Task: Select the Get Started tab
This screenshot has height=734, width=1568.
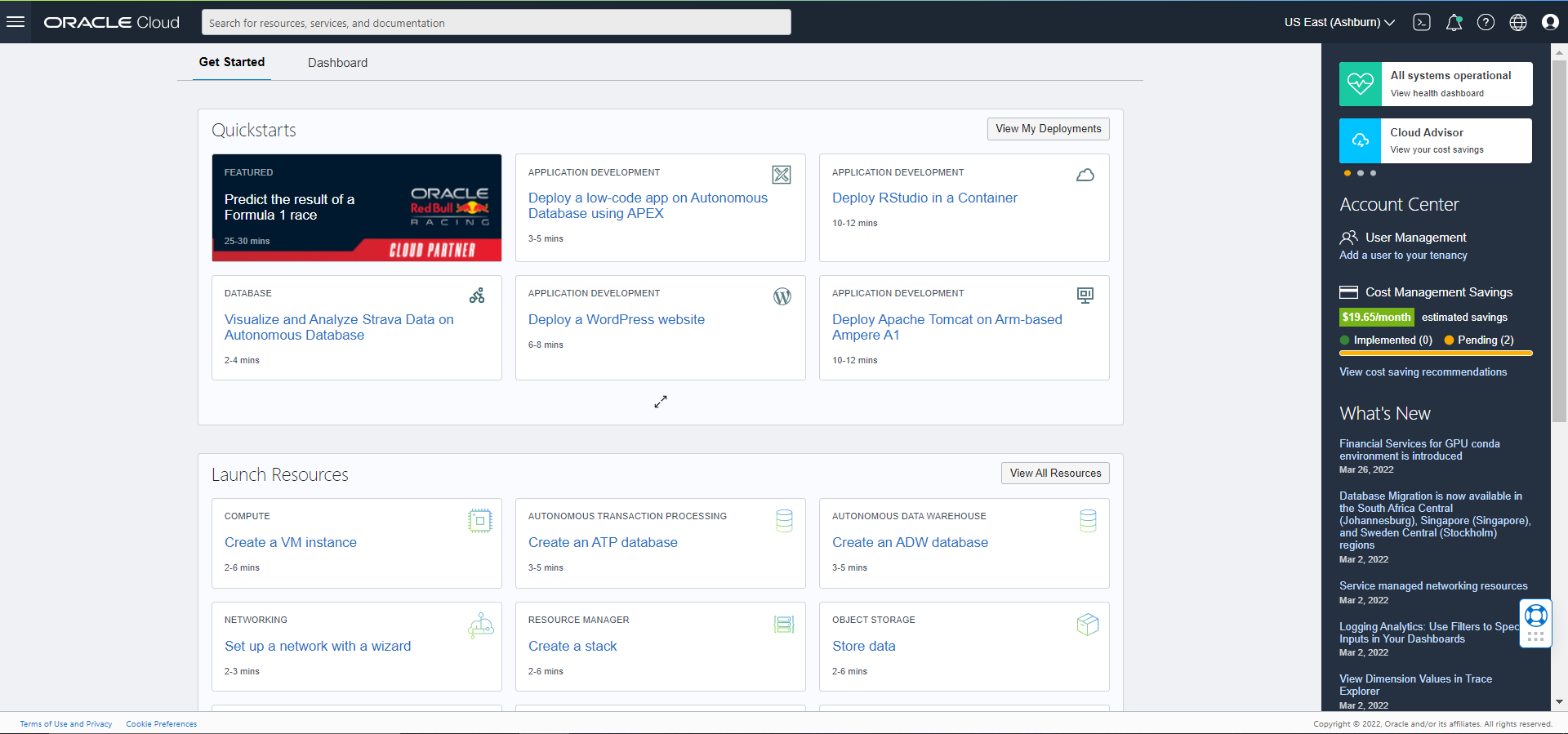Action: 232,62
